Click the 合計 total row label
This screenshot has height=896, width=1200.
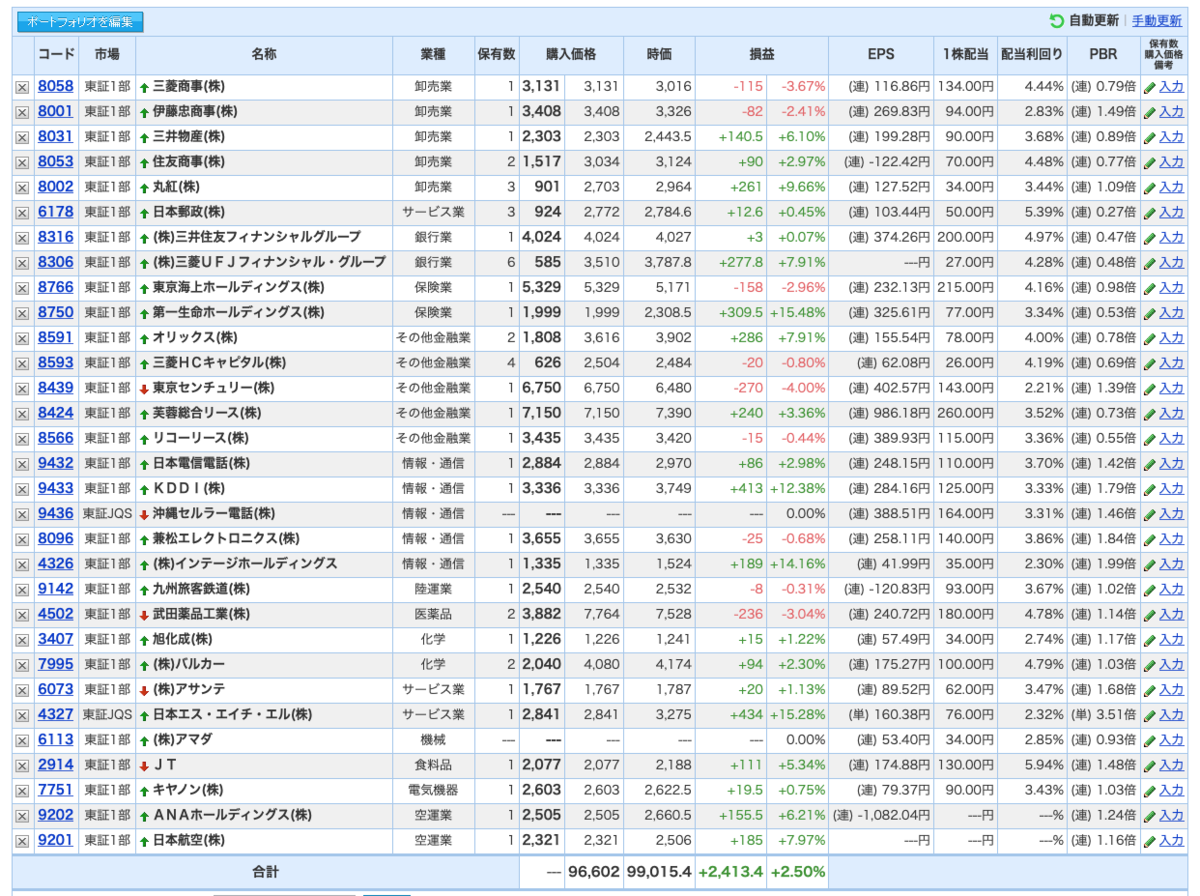(x=266, y=872)
